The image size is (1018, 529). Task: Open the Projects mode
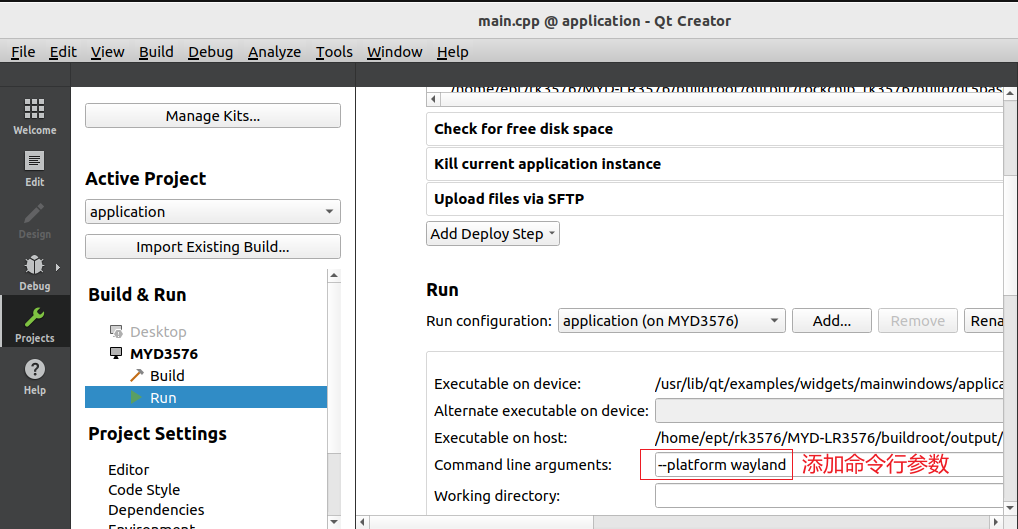coord(34,321)
